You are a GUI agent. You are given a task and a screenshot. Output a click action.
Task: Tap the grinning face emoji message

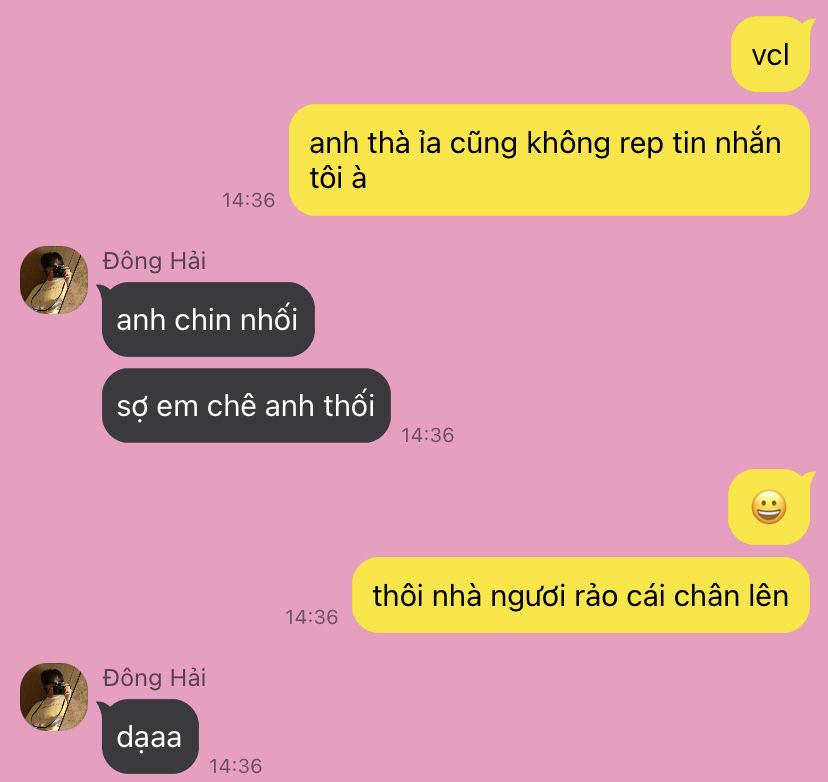coord(769,507)
